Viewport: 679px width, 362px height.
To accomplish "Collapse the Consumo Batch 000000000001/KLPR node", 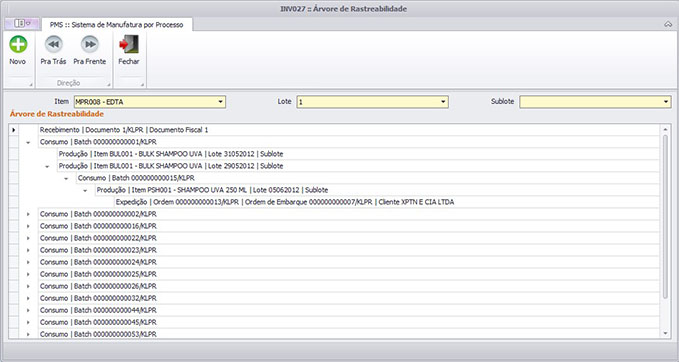I will point(28,142).
